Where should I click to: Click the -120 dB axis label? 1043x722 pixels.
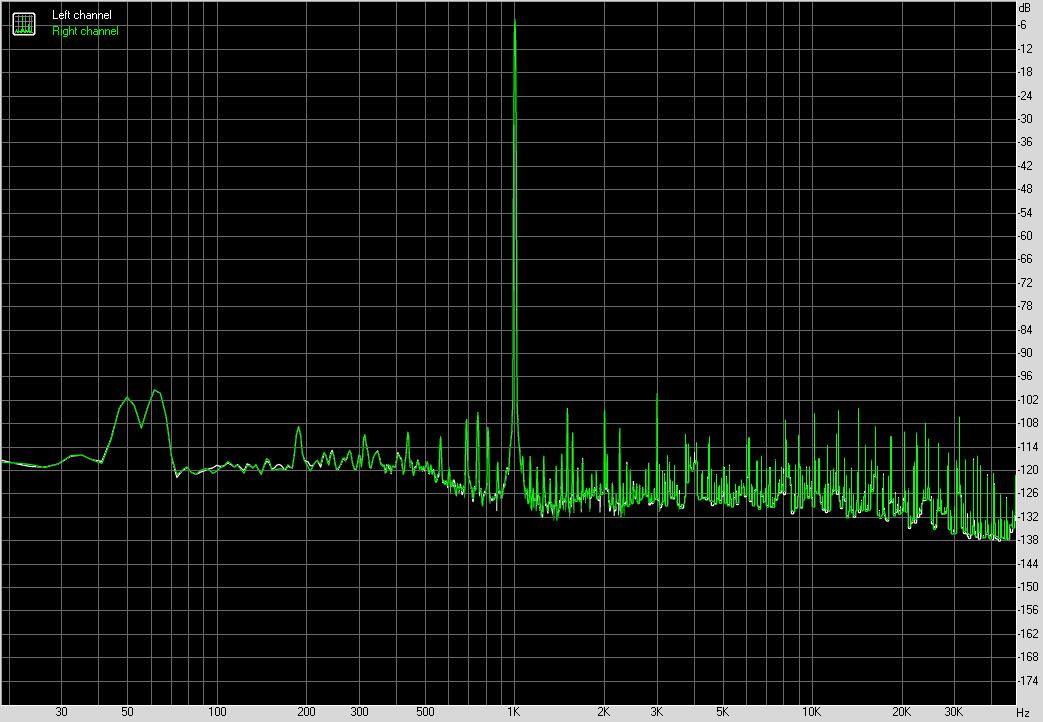(1023, 470)
